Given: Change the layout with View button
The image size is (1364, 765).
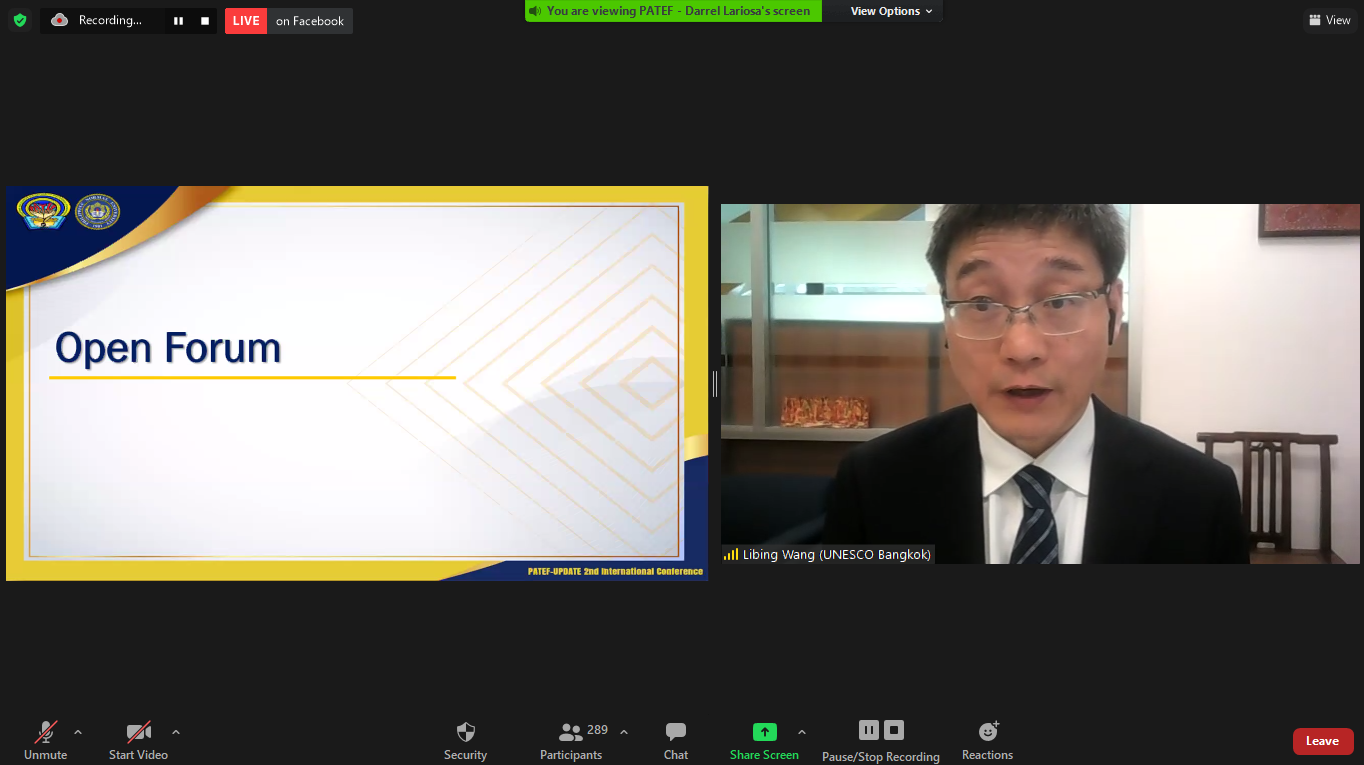Looking at the screenshot, I should [1329, 20].
